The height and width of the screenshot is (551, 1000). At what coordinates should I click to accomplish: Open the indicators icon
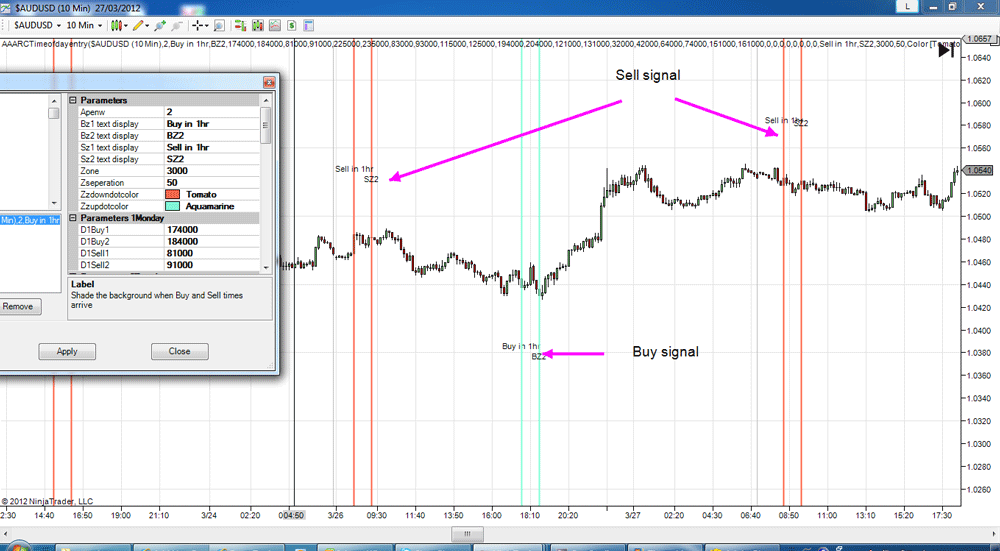click(x=275, y=26)
